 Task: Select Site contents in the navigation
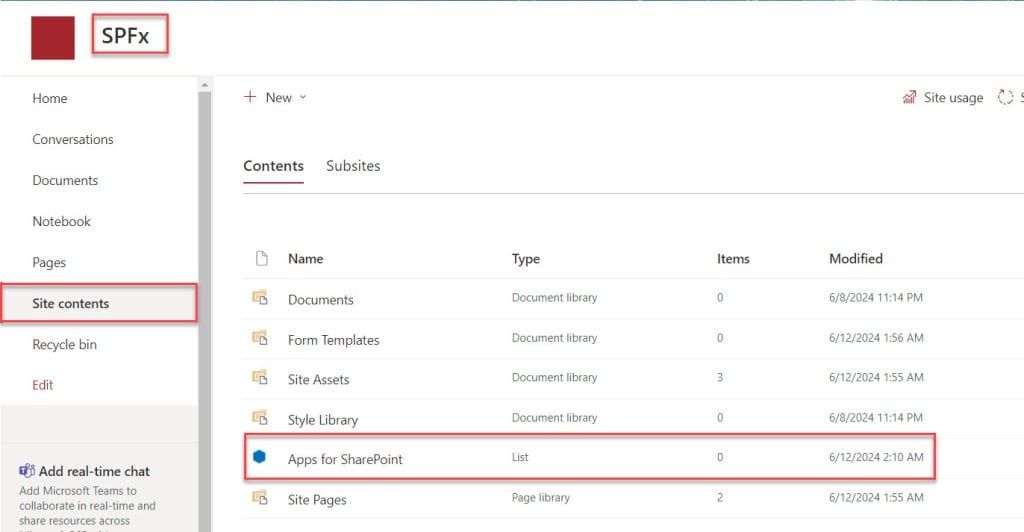click(x=99, y=303)
